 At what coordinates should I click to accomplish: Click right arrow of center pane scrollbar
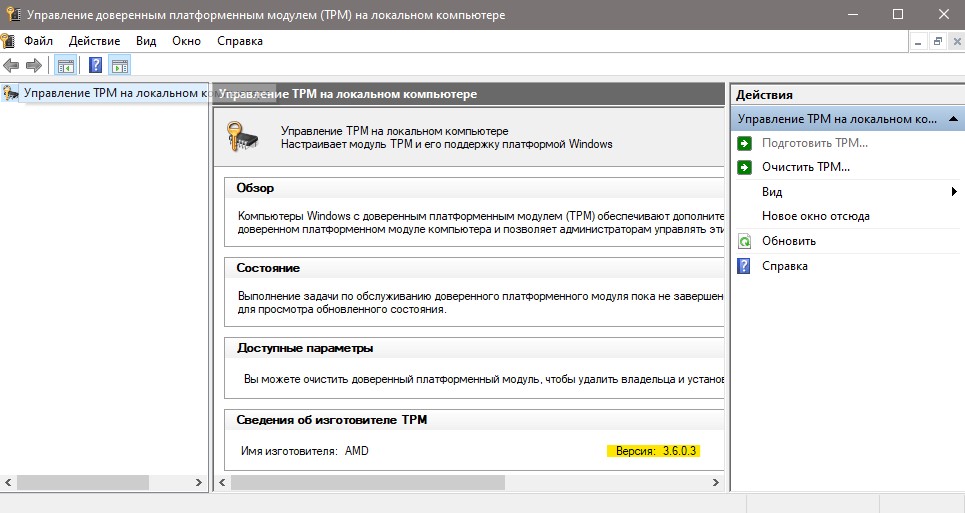tap(716, 482)
